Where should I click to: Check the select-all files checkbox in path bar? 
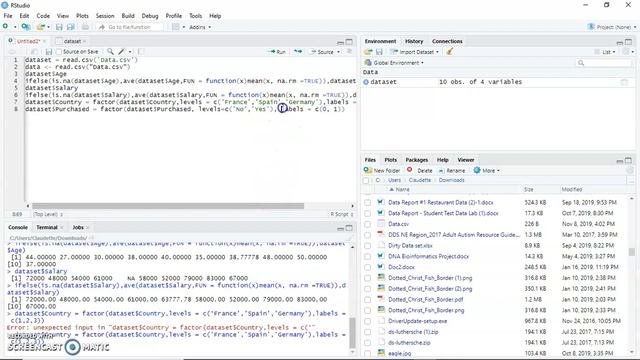[x=366, y=180]
